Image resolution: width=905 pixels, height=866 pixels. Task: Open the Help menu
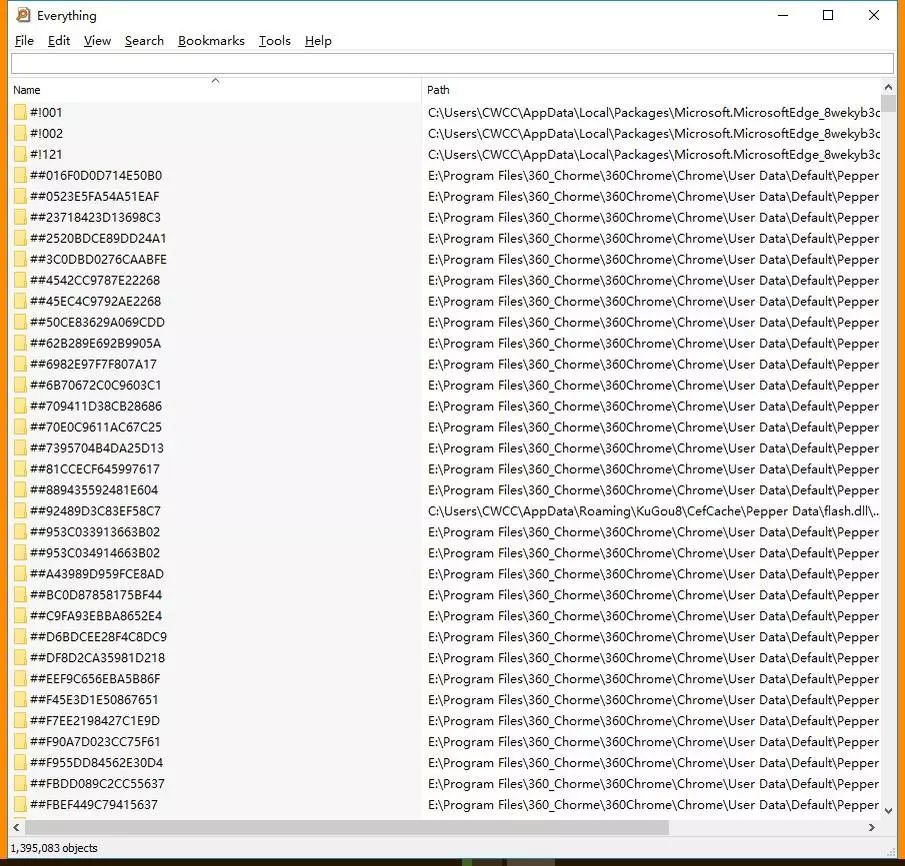(x=318, y=41)
